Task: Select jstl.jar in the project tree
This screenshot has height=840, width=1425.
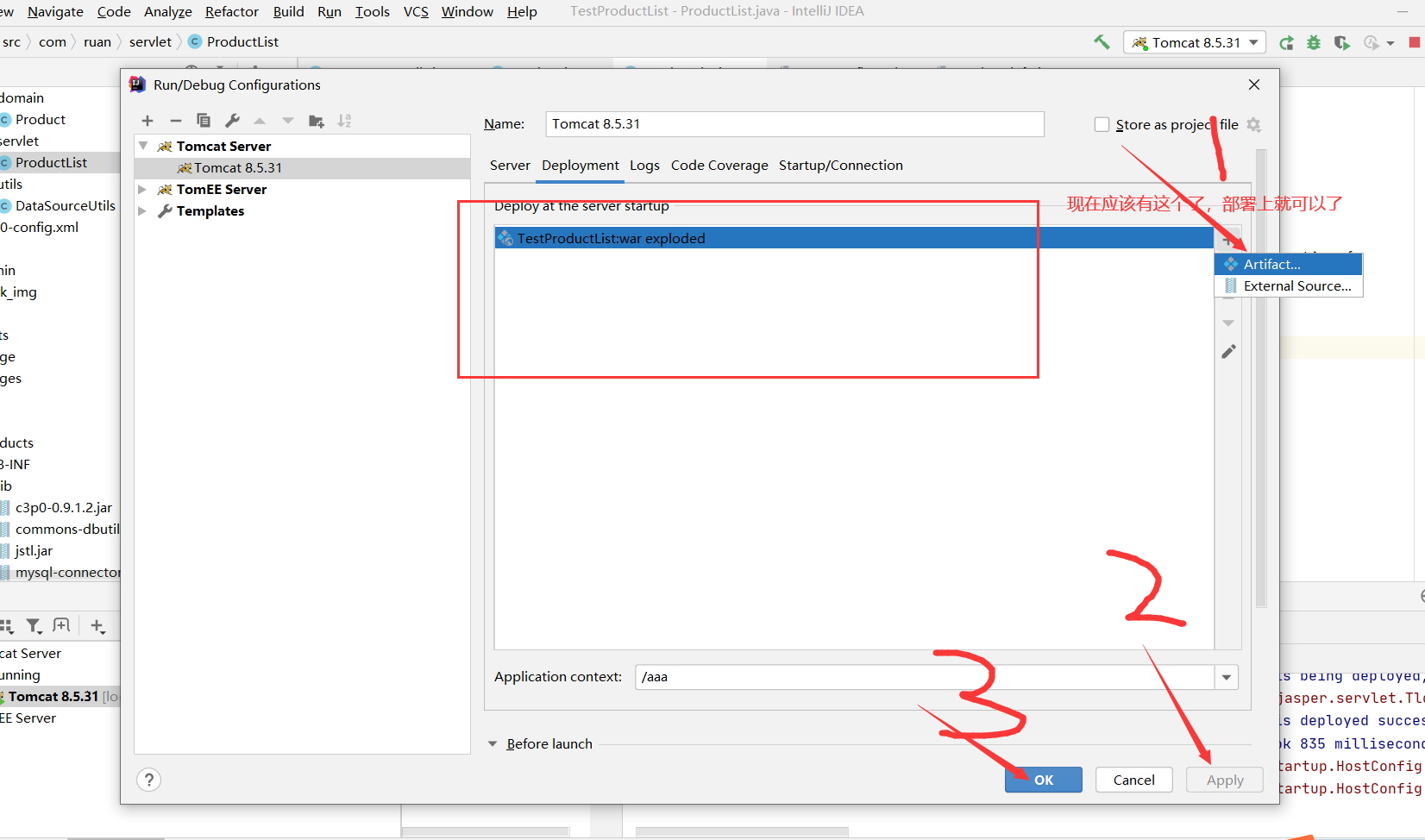Action: point(34,550)
